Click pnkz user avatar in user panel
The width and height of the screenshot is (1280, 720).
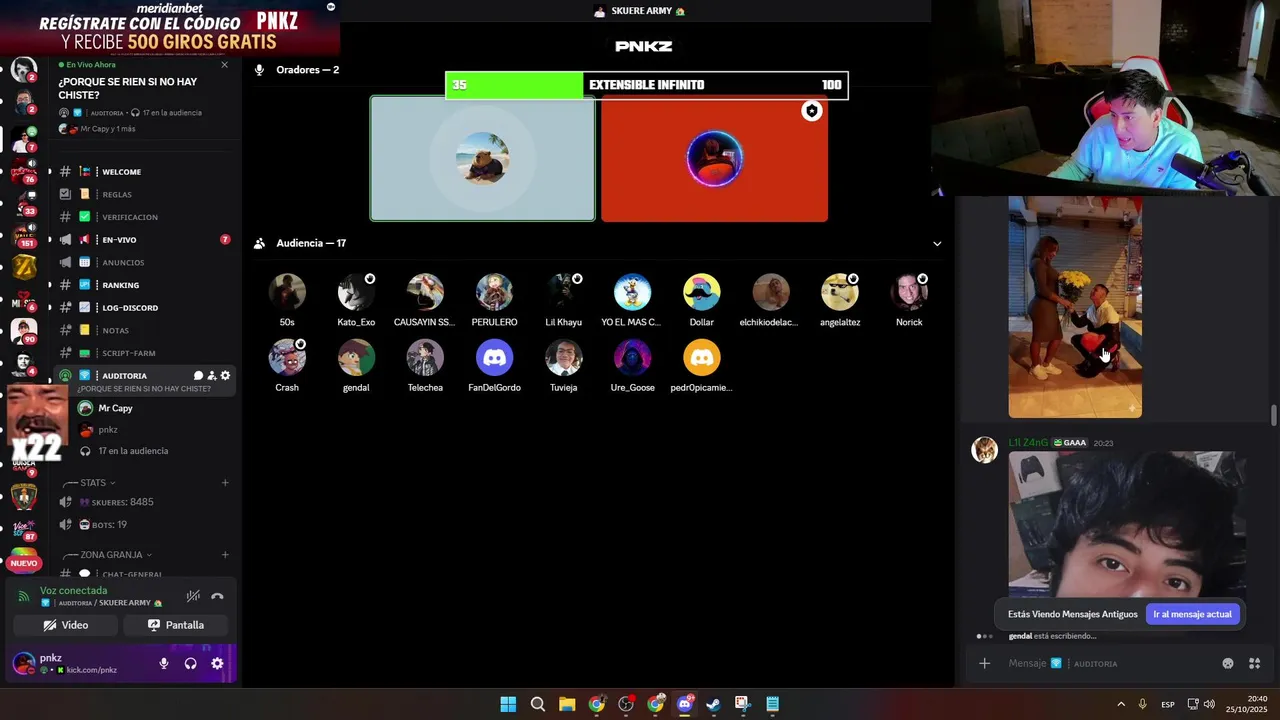(23, 663)
